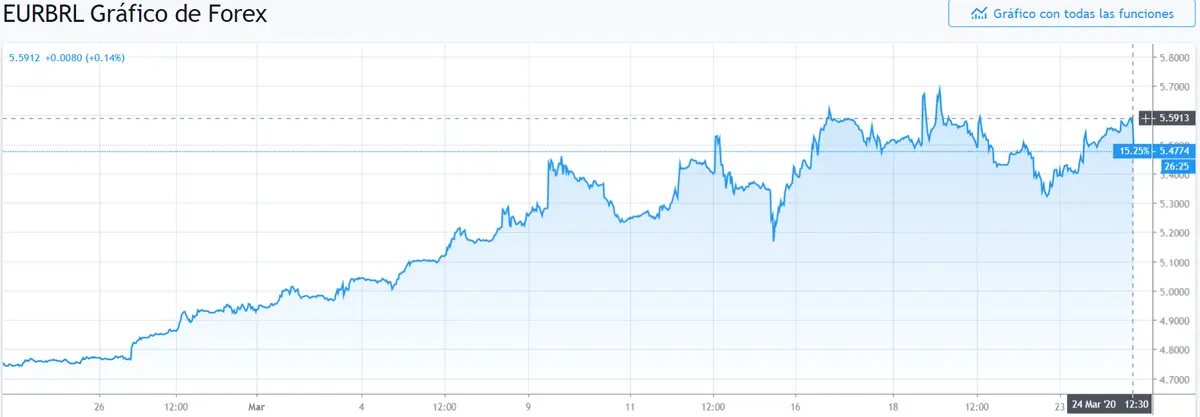Click the 5.4774 last price label
The image size is (1200, 417).
click(1175, 151)
